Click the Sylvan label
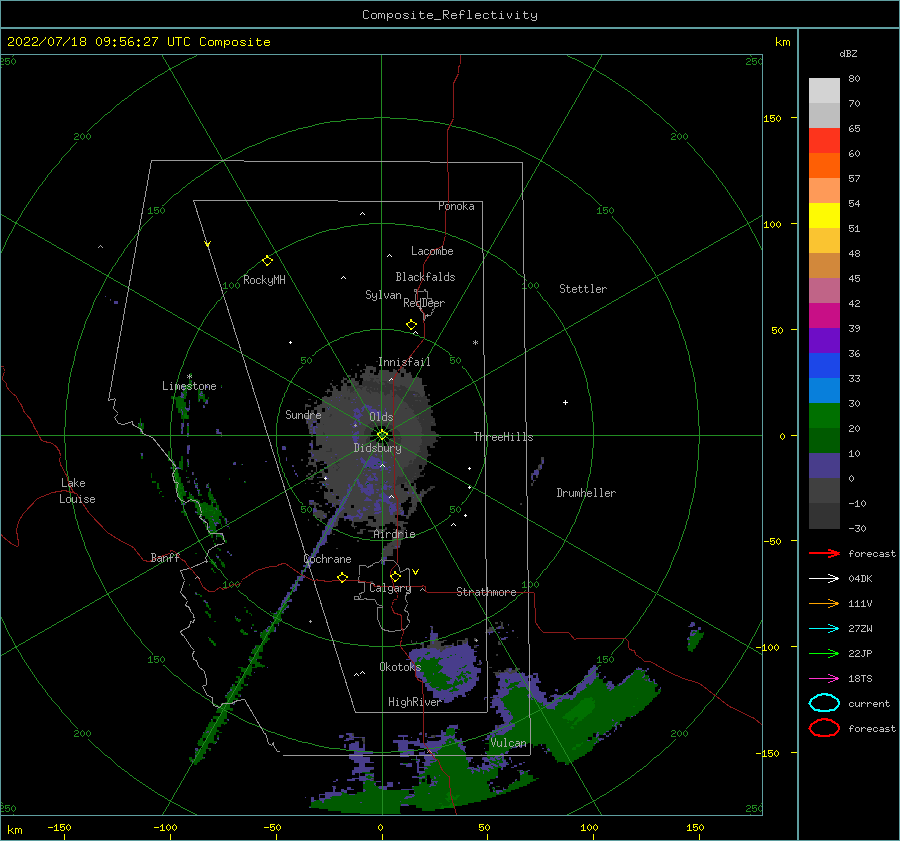Image resolution: width=900 pixels, height=841 pixels. point(383,296)
